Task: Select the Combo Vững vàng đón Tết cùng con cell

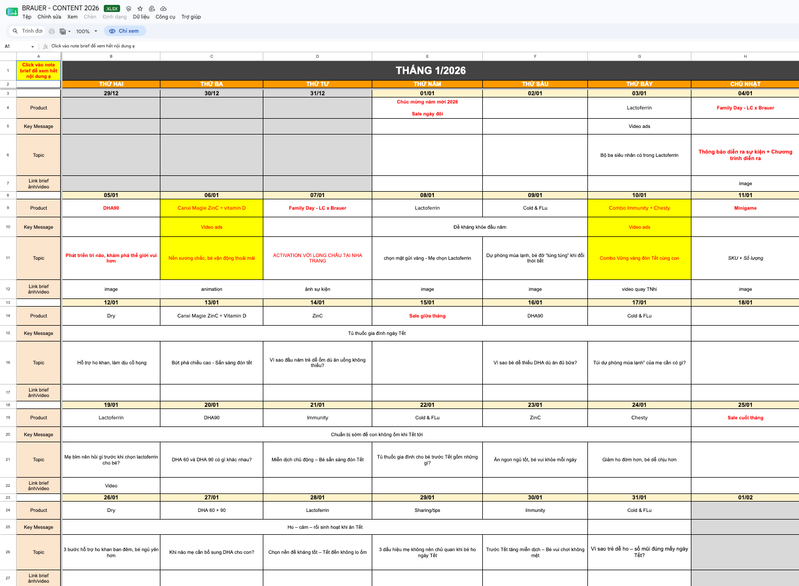Action: 639,258
